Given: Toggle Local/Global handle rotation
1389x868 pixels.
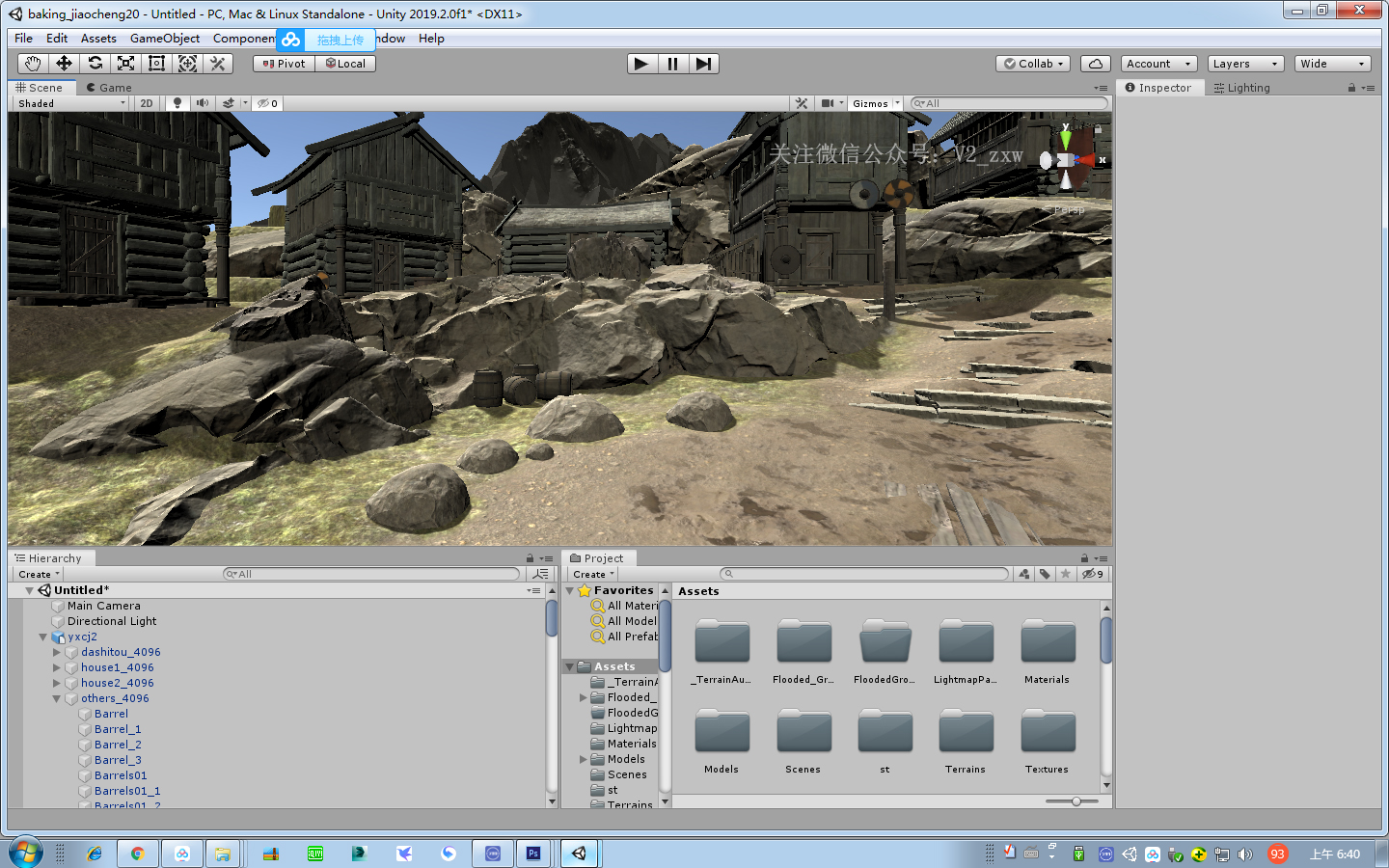Looking at the screenshot, I should click(x=345, y=64).
